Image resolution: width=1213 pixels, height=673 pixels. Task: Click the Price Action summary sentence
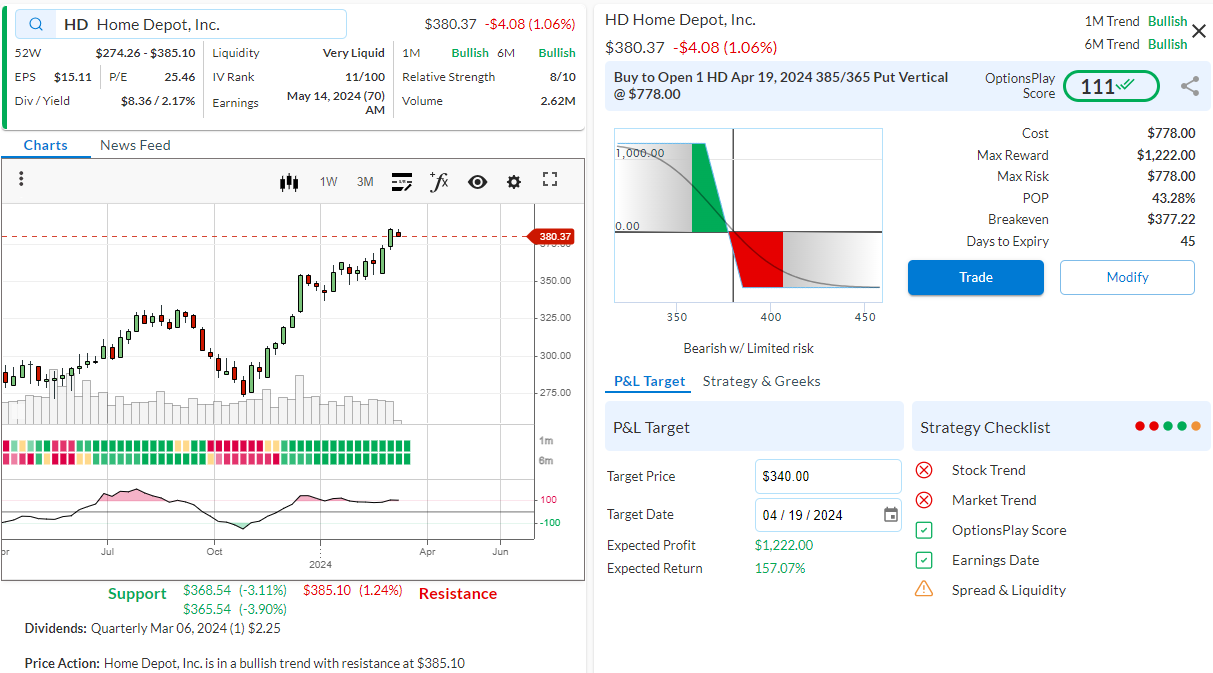[245, 663]
